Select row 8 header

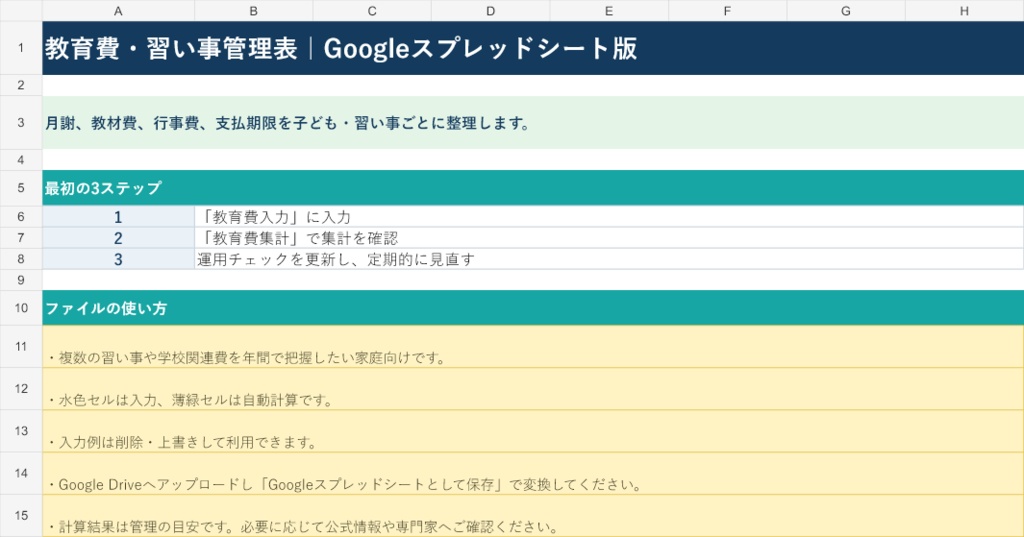[x=21, y=259]
